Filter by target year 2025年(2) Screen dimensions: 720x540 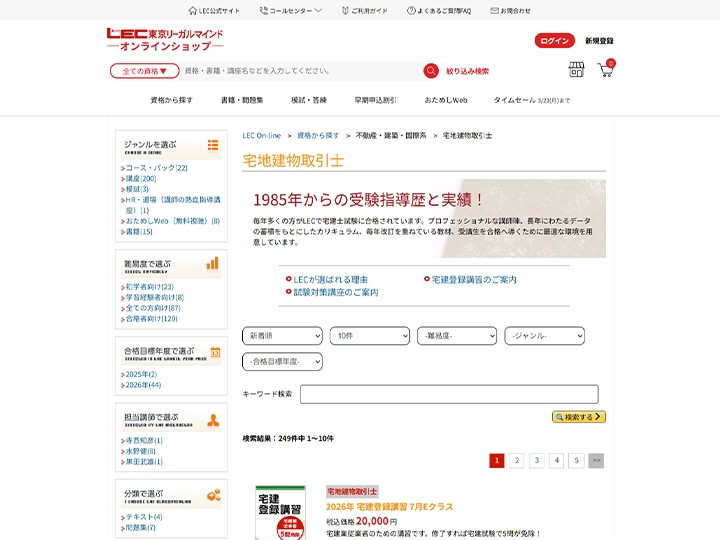141,374
